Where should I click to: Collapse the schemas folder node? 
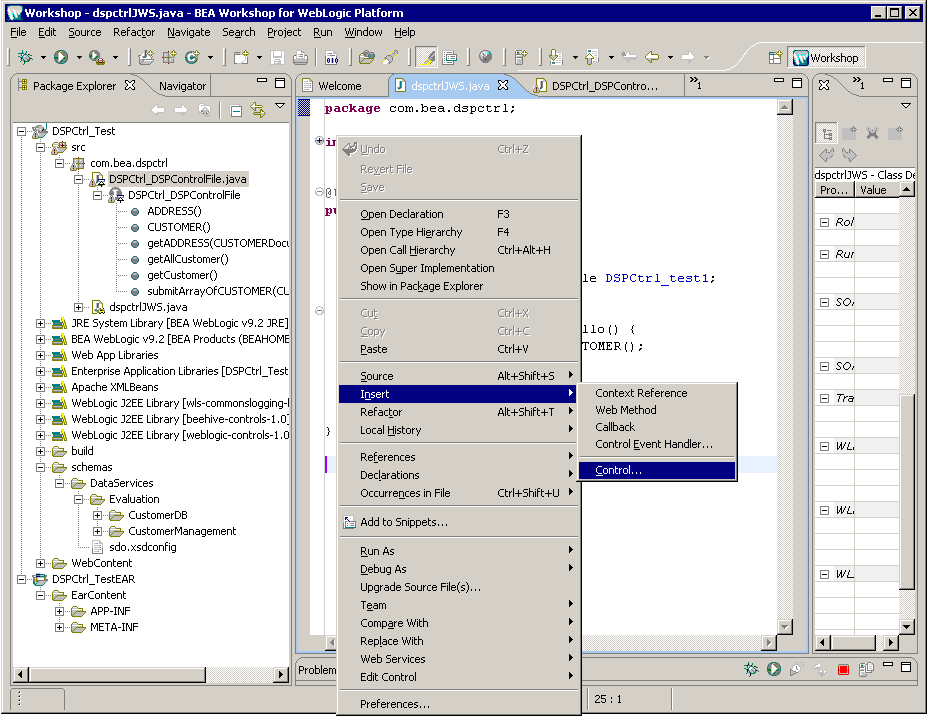(x=40, y=468)
